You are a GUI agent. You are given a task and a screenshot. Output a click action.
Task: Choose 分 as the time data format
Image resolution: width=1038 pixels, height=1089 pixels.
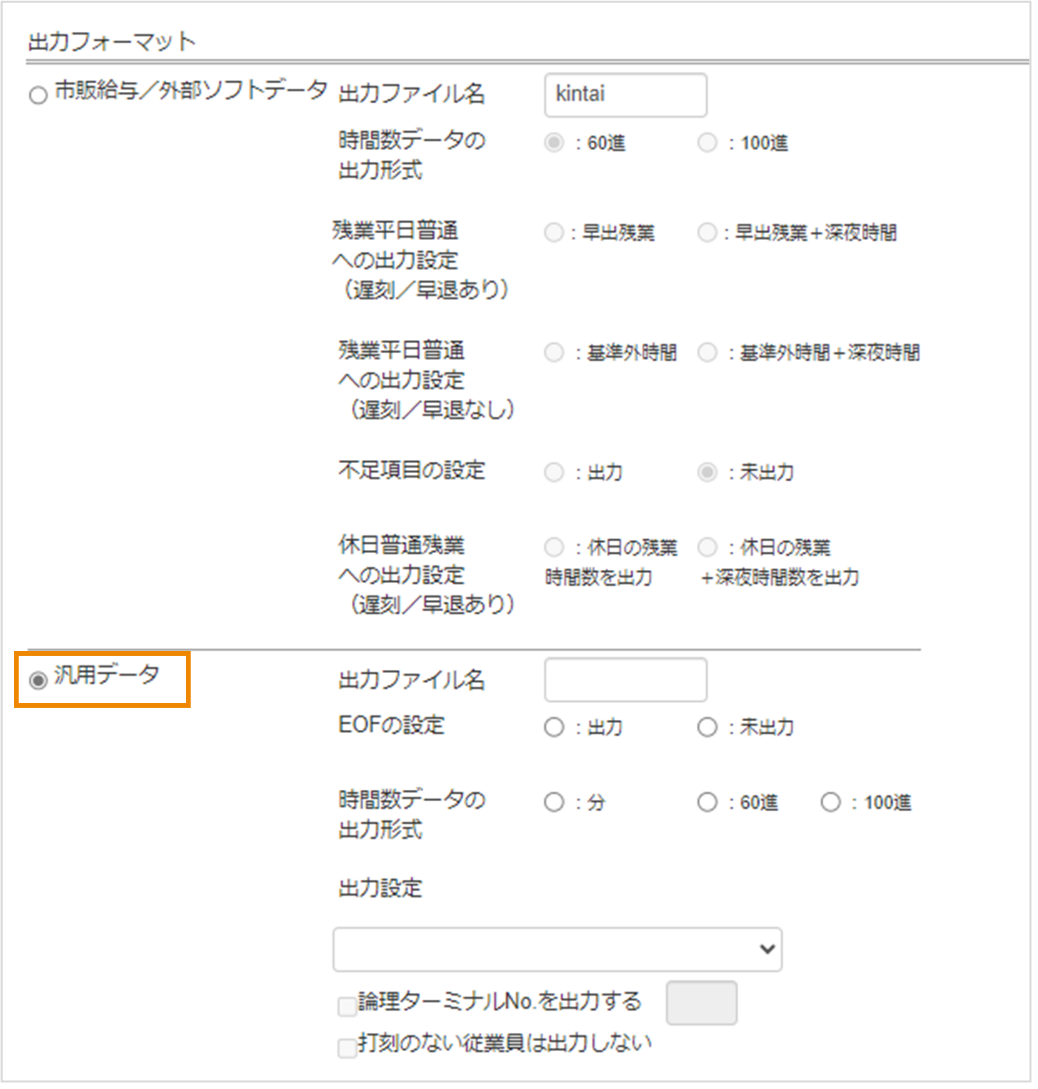pos(553,803)
